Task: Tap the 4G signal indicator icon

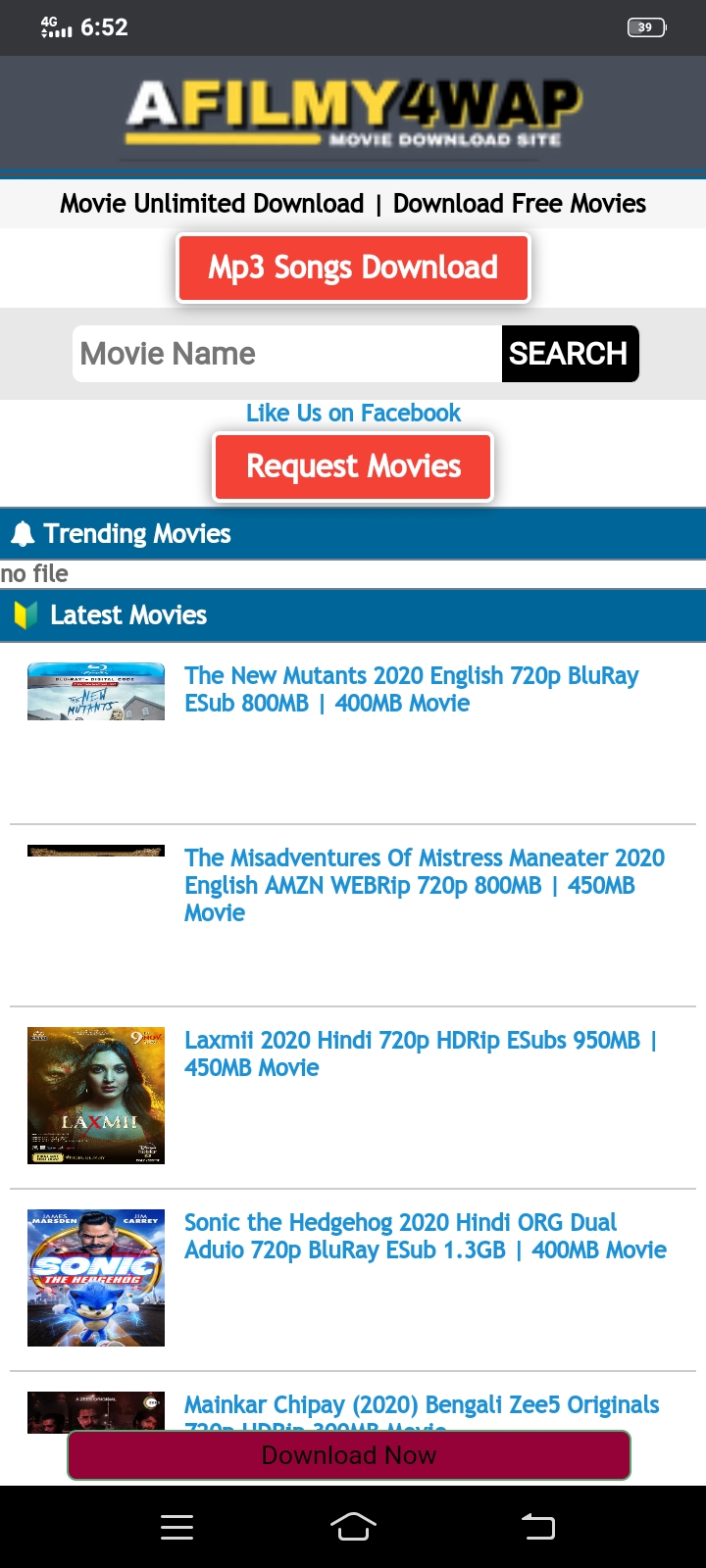Action: point(56,27)
